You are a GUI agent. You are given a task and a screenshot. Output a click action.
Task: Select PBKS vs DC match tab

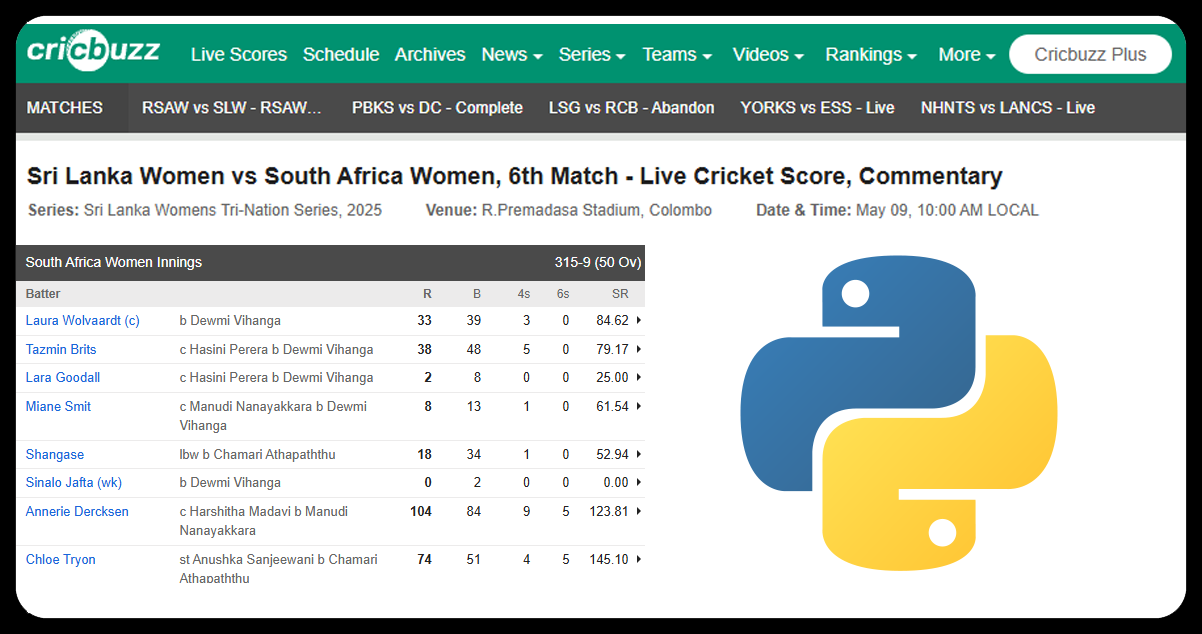pos(437,108)
